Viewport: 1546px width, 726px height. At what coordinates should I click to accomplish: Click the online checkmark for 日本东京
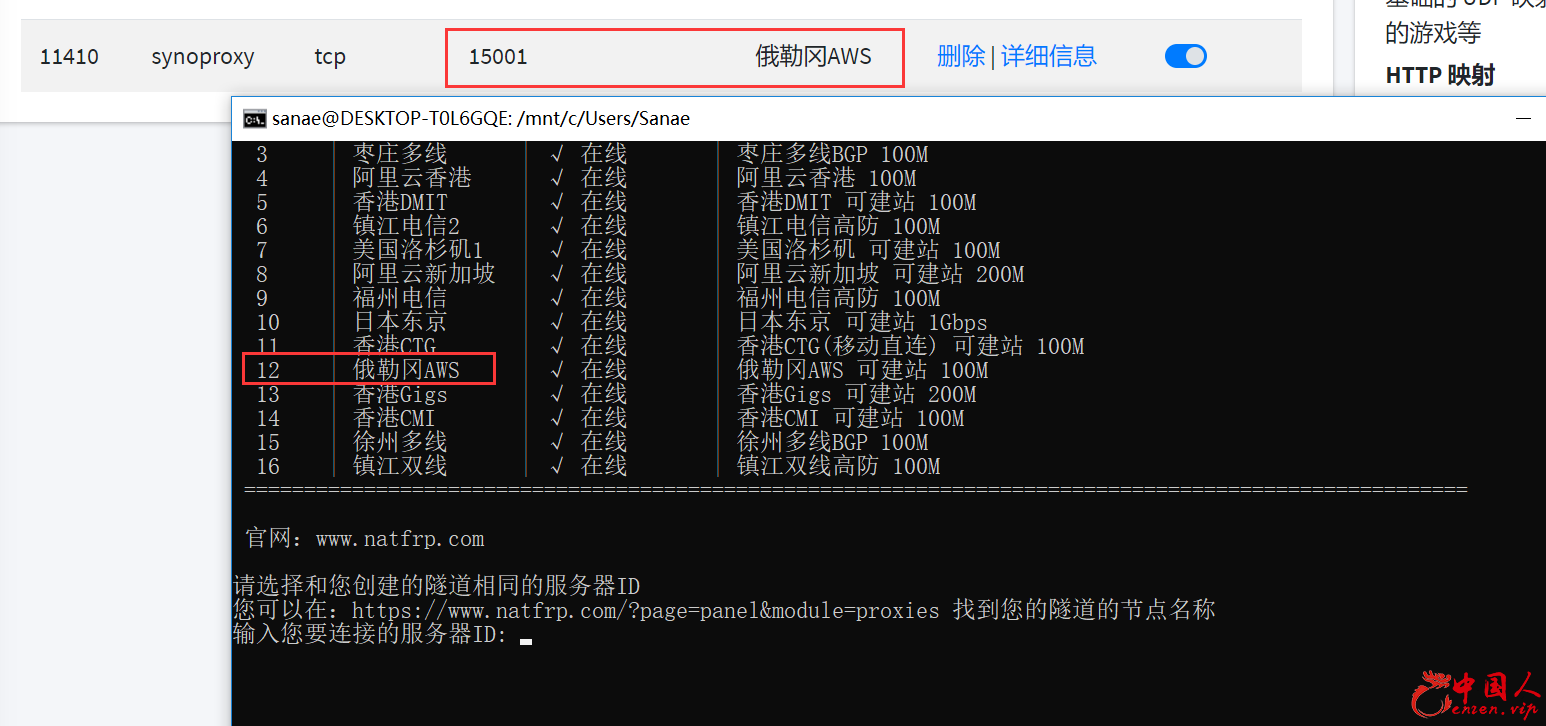(557, 322)
